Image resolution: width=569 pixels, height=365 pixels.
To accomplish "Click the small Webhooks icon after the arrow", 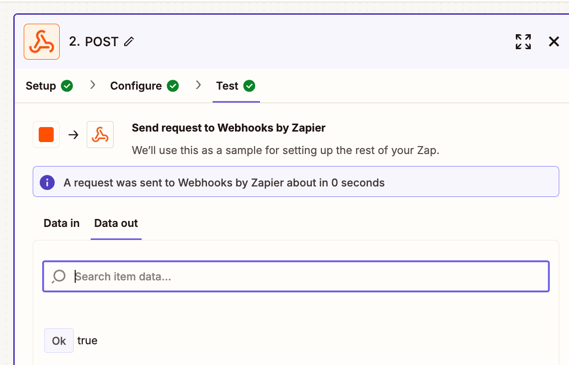I will (100, 135).
